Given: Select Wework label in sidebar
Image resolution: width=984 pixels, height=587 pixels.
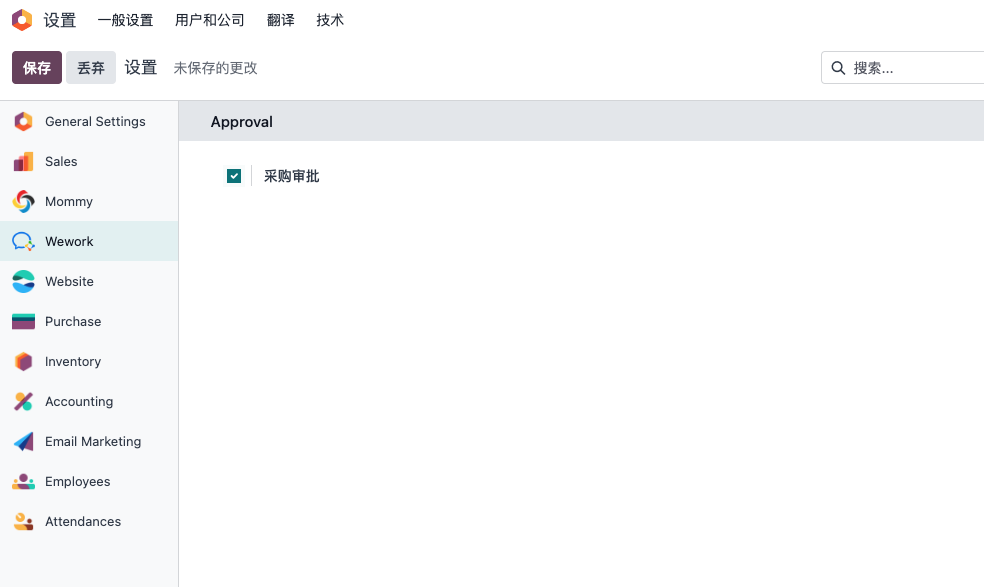Looking at the screenshot, I should pos(69,242).
